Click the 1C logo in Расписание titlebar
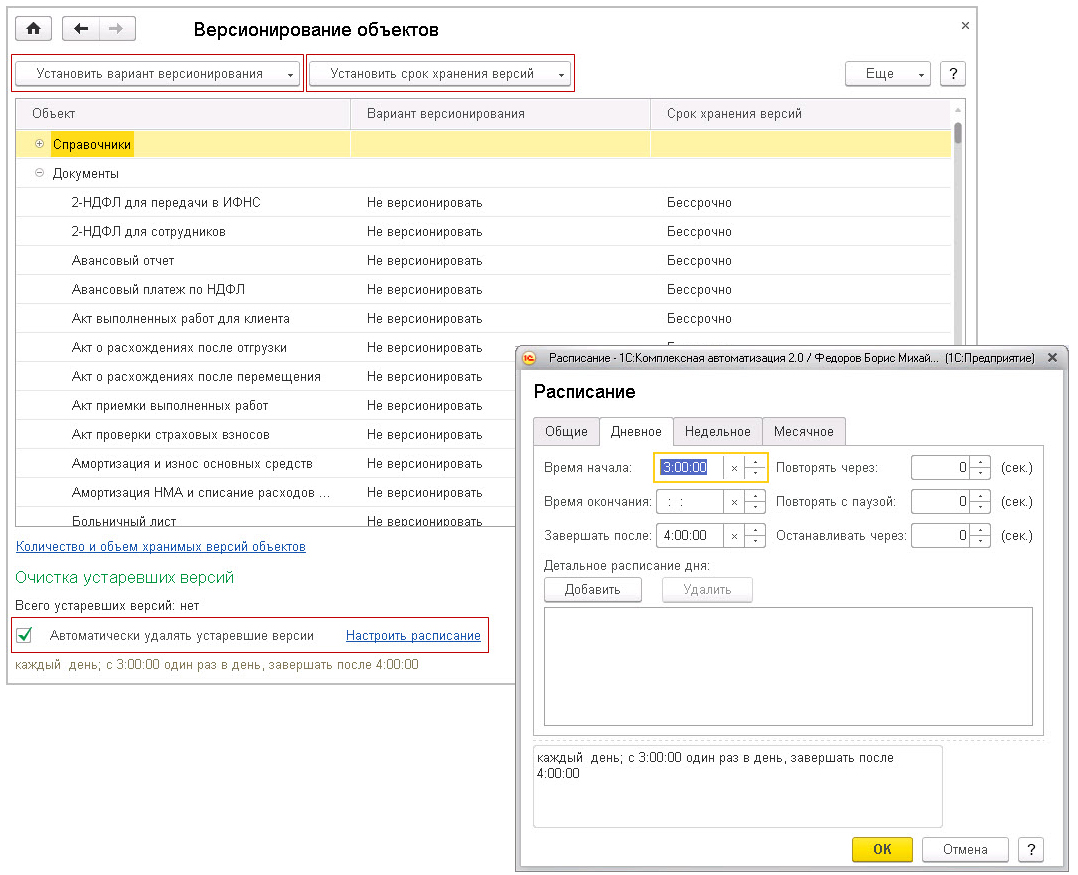 pyautogui.click(x=529, y=357)
